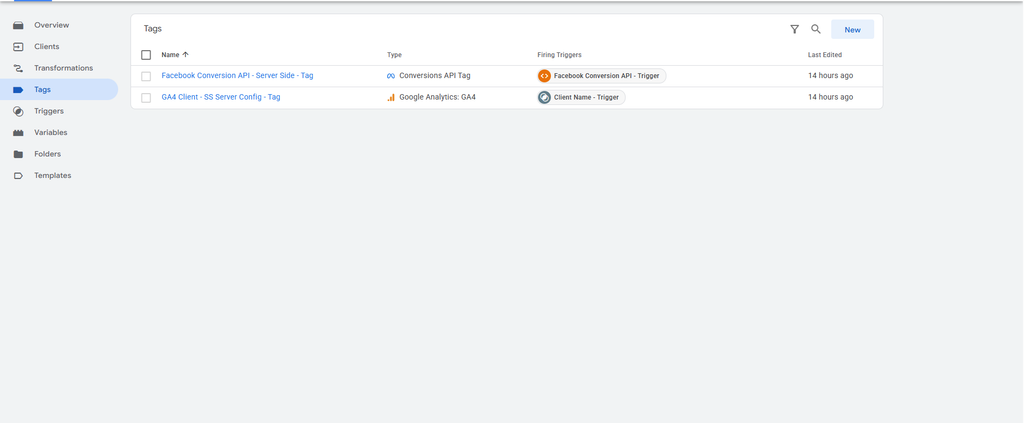Click 14 hours ago in Facebook row
Screen dimensions: 1024x423
831,76
